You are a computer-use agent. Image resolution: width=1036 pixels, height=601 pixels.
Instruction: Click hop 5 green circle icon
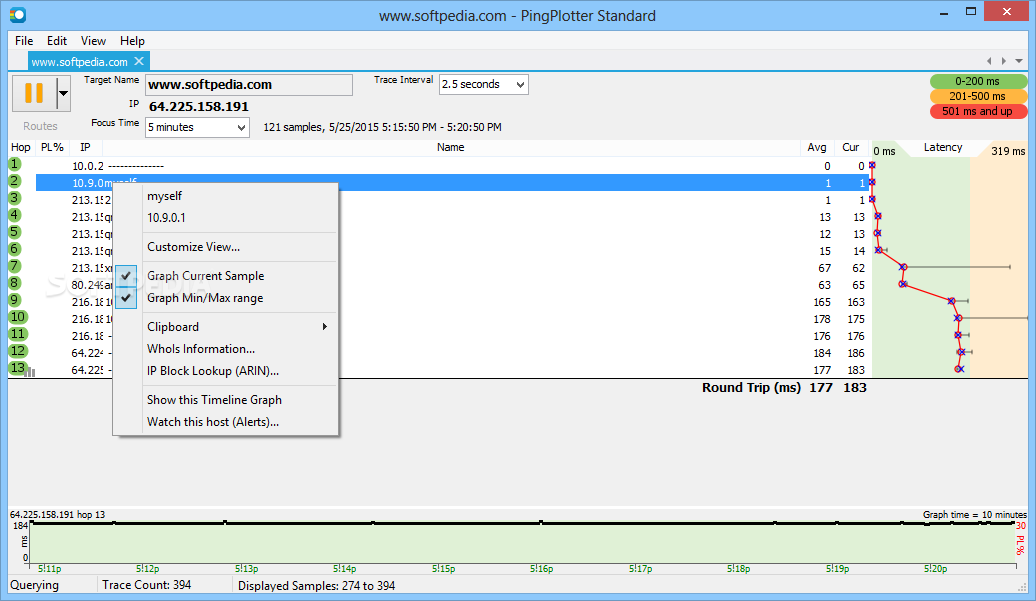pos(15,232)
